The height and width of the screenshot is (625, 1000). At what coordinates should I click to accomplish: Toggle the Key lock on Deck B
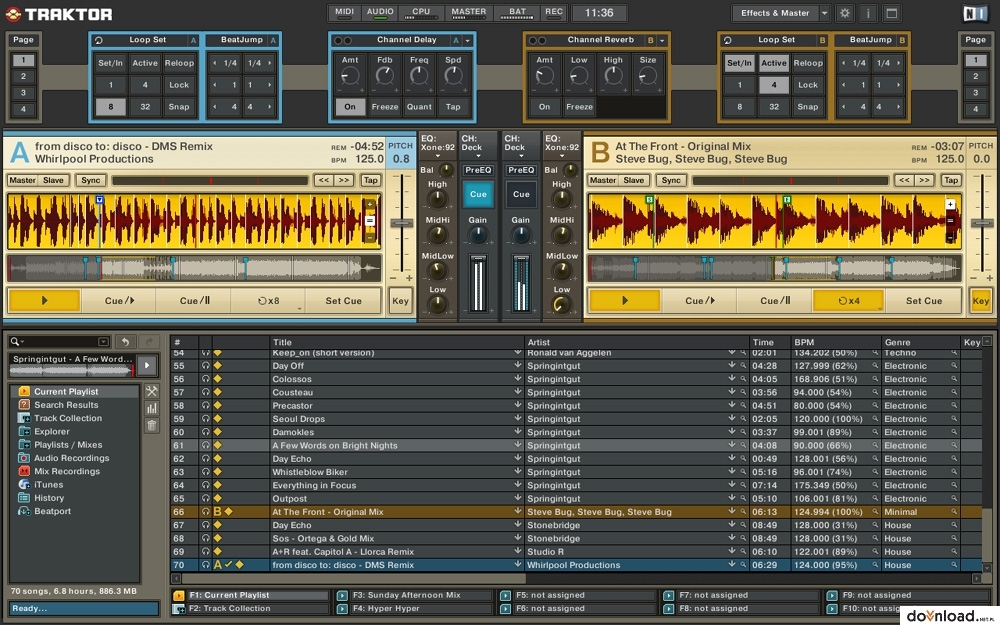(x=981, y=300)
